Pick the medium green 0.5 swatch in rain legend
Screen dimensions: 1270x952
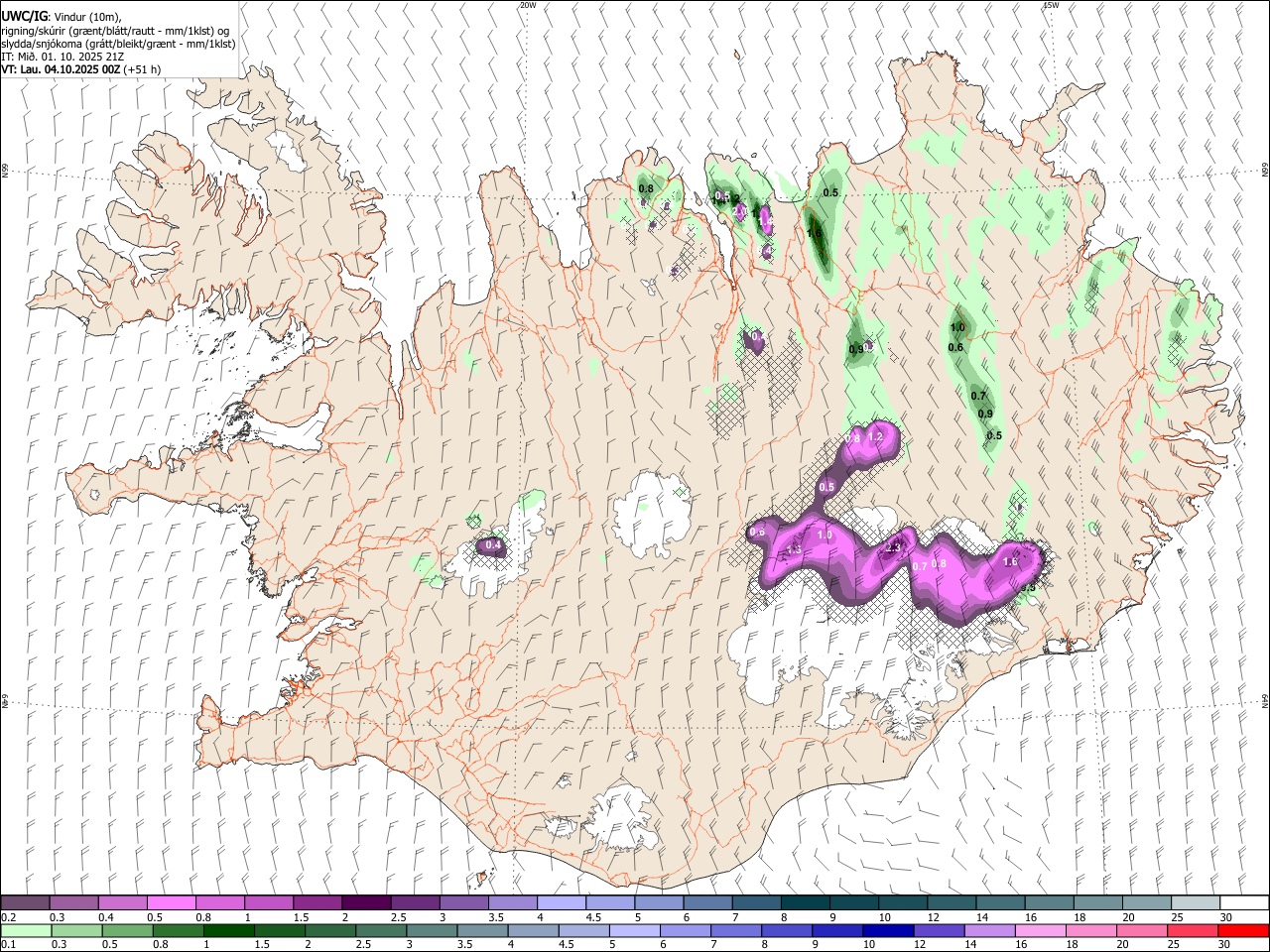coord(127,930)
